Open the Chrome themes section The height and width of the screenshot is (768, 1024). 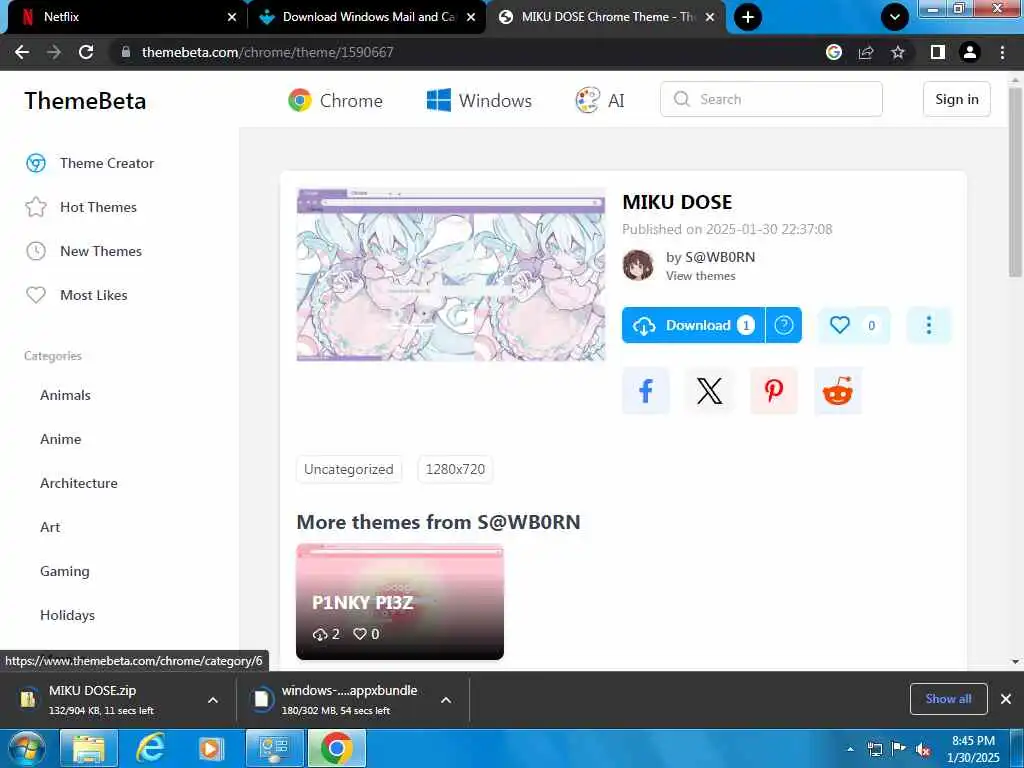336,101
